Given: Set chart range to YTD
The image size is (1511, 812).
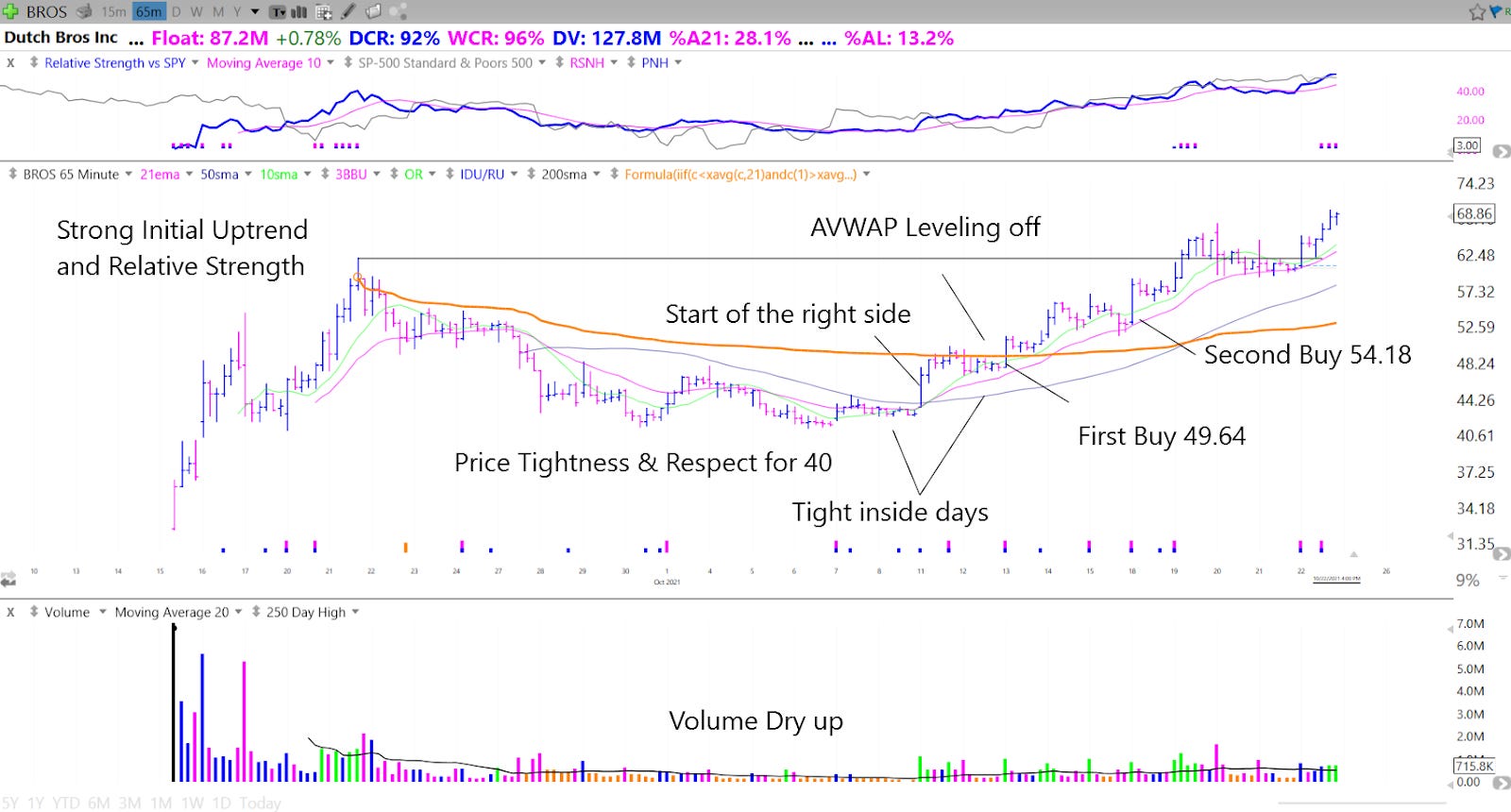Looking at the screenshot, I should 66,803.
